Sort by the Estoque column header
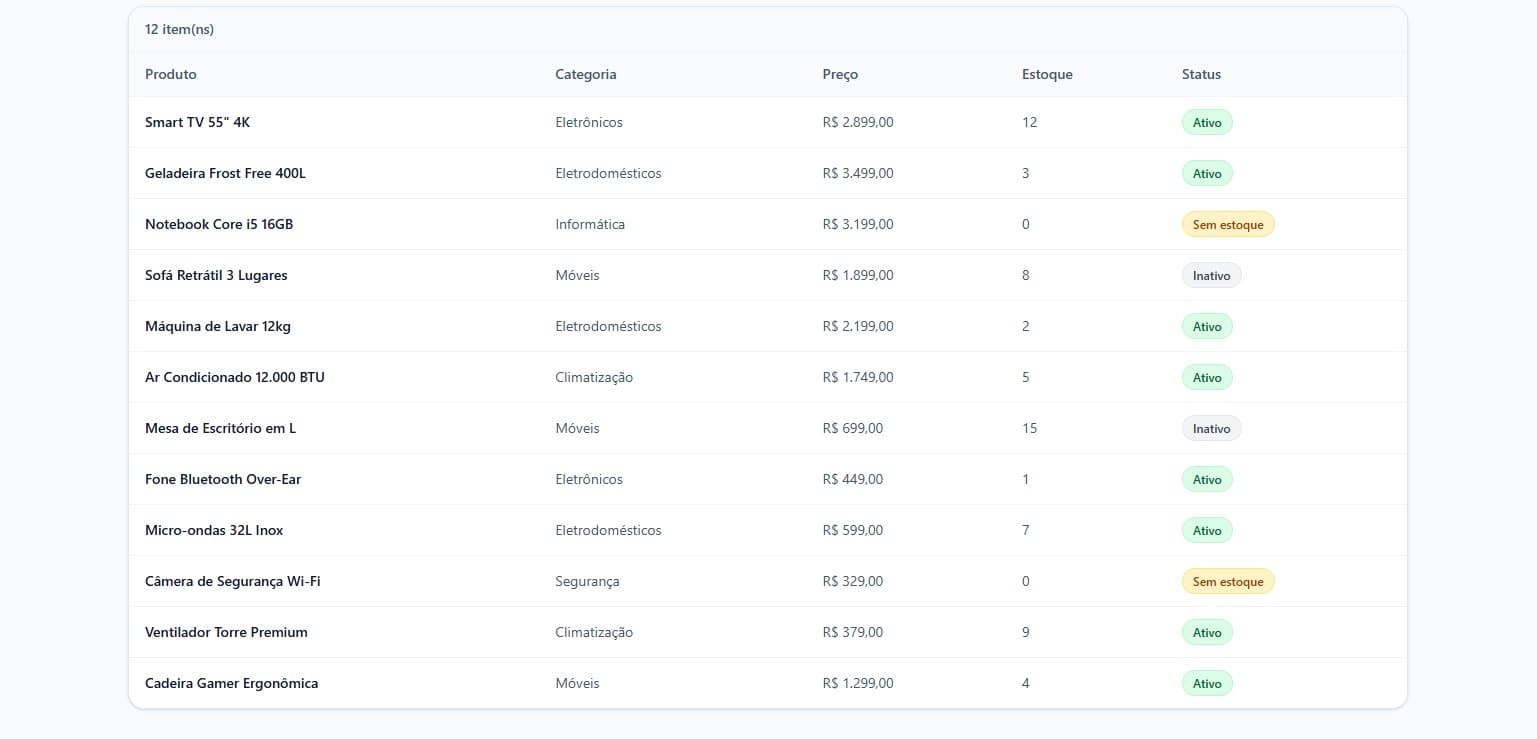 1046,74
